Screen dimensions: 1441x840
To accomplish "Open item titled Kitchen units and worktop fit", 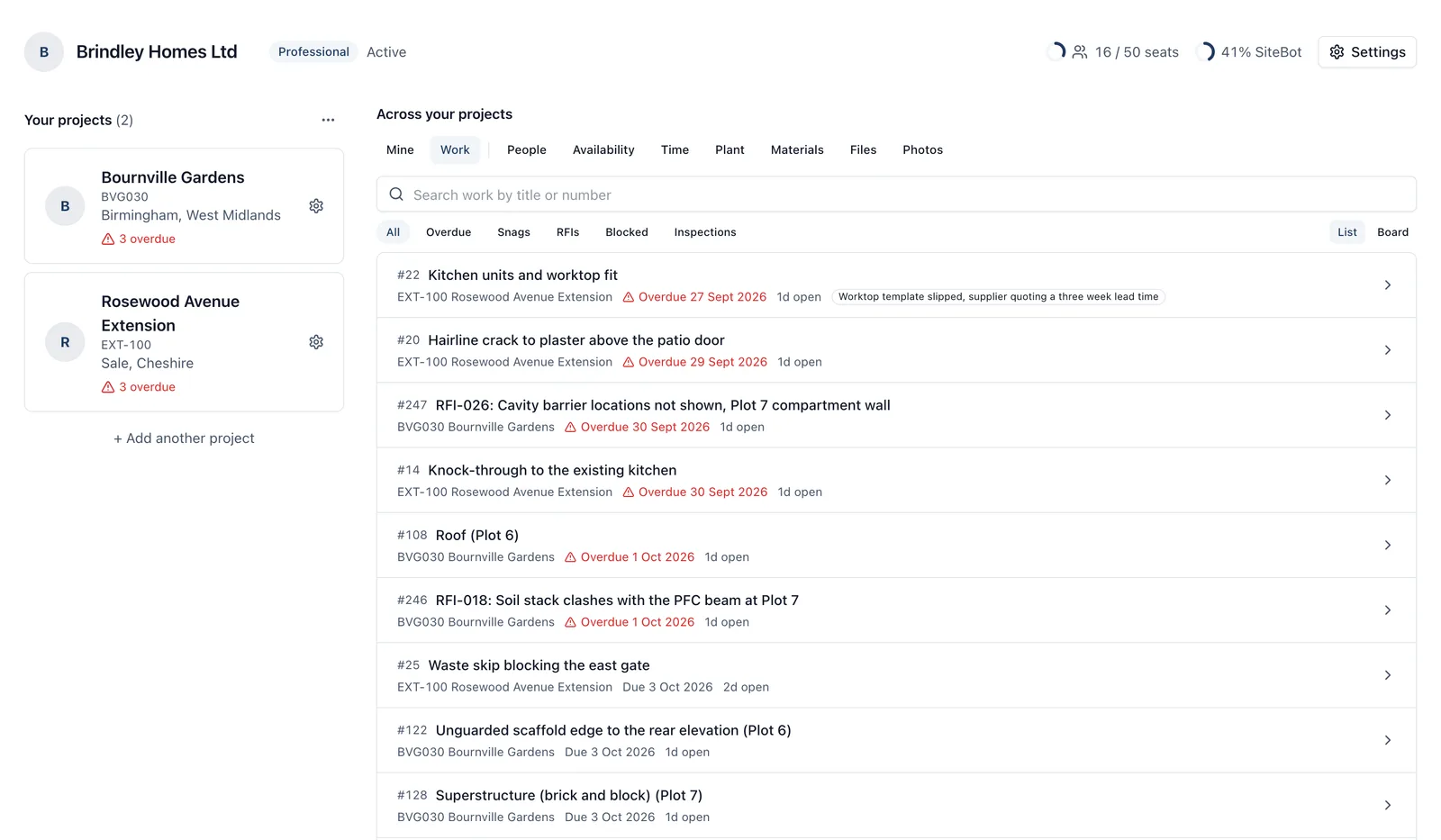I will pos(523,275).
